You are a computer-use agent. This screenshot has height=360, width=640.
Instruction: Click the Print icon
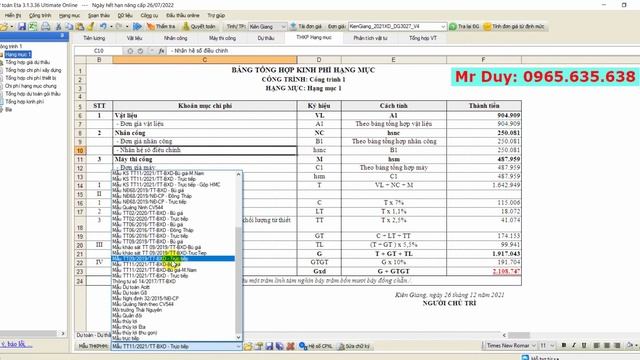46,27
